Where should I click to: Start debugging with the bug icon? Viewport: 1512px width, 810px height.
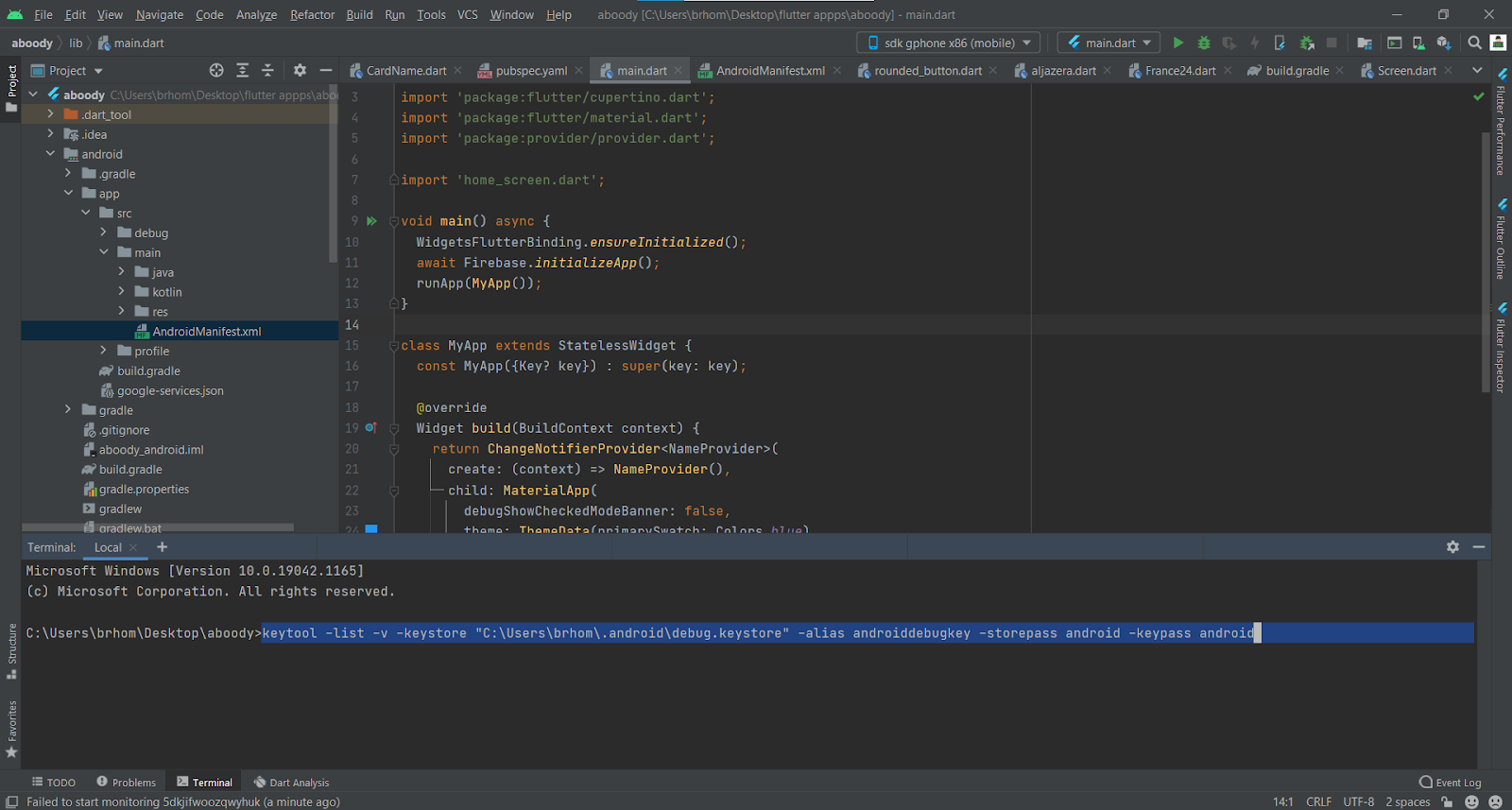1204,43
